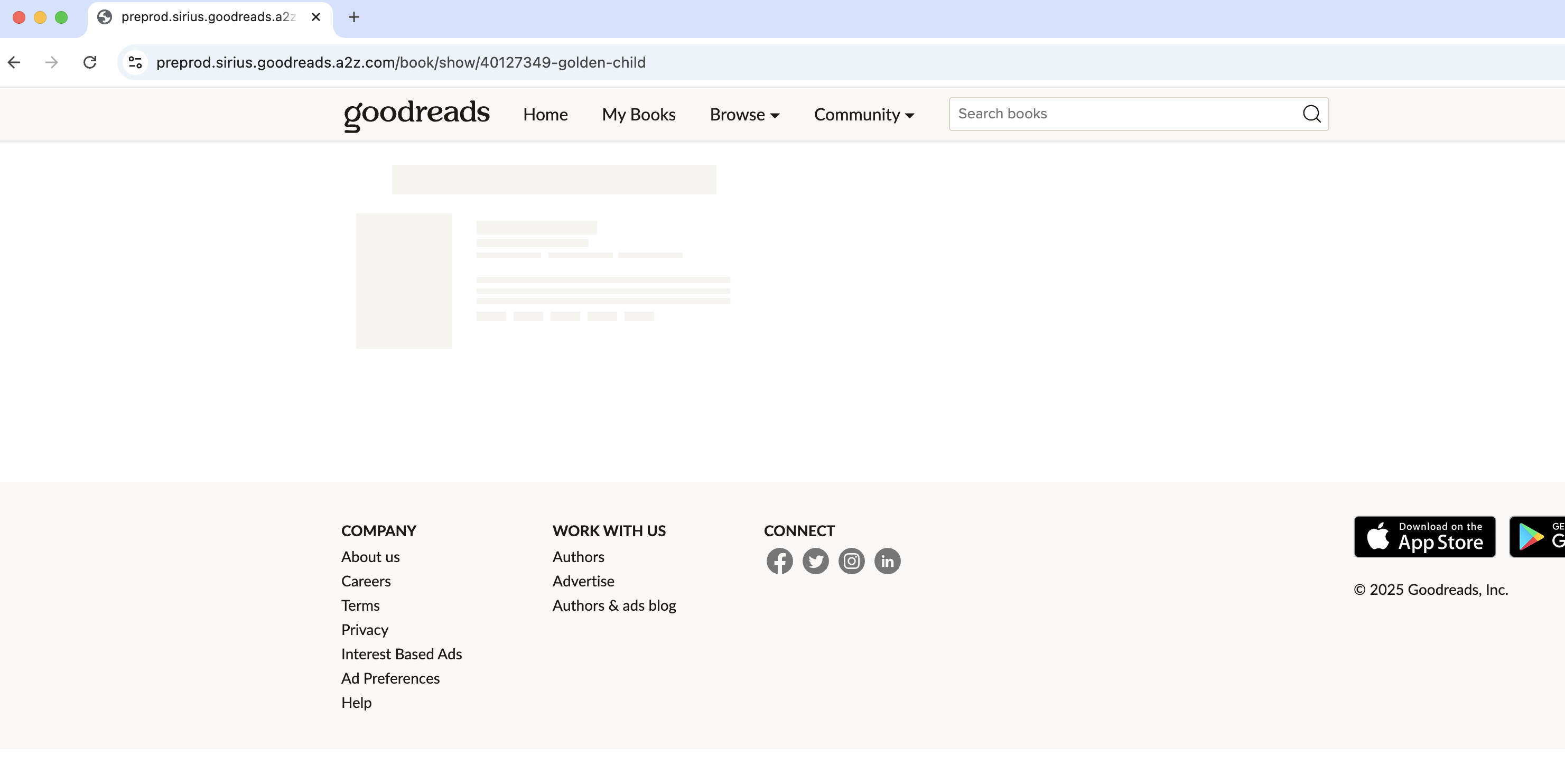Screen dimensions: 1565x784
Task: Open My Books navigation item
Action: (x=638, y=114)
